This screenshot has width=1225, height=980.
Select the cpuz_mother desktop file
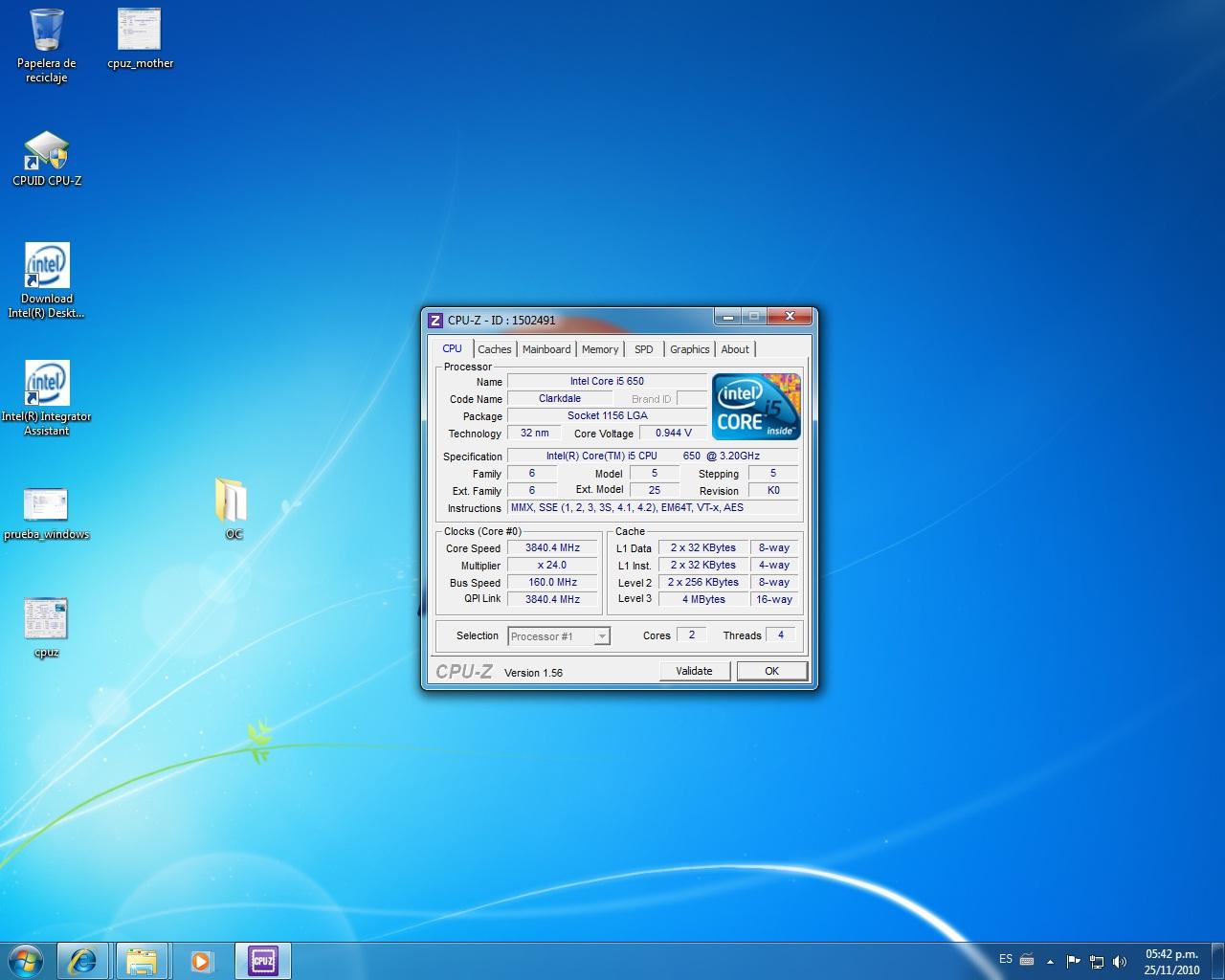pos(140,38)
